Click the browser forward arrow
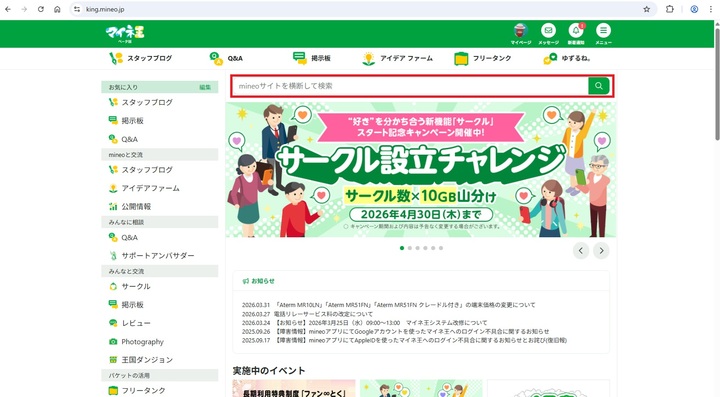Image resolution: width=720 pixels, height=397 pixels. (24, 9)
